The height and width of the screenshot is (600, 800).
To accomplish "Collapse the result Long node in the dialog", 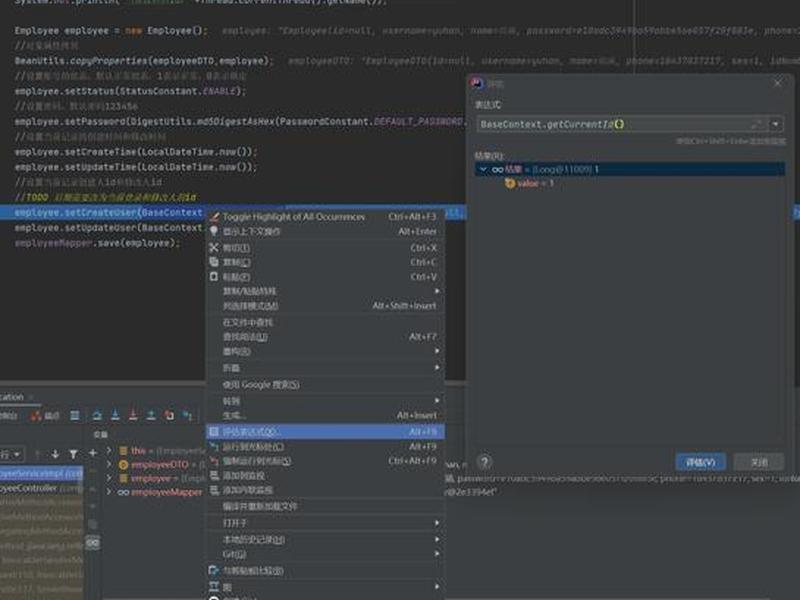I will click(483, 169).
